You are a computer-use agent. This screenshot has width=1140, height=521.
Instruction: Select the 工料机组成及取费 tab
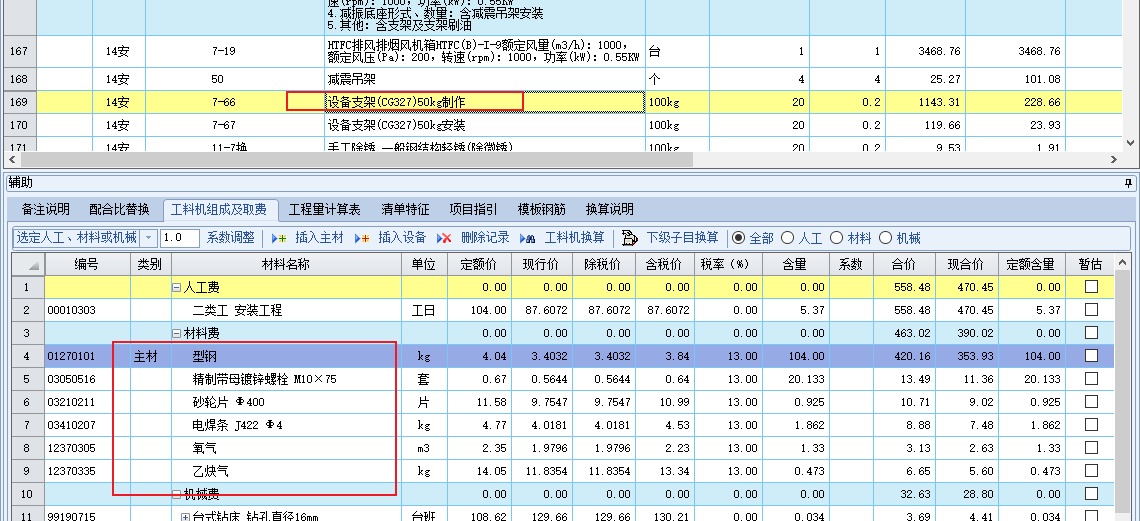(219, 210)
